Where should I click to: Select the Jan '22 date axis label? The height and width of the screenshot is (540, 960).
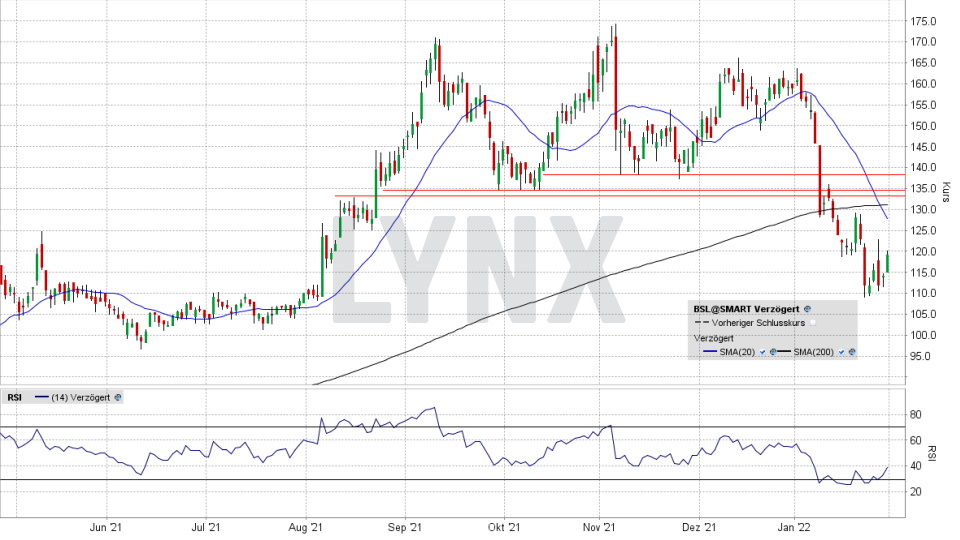click(794, 527)
